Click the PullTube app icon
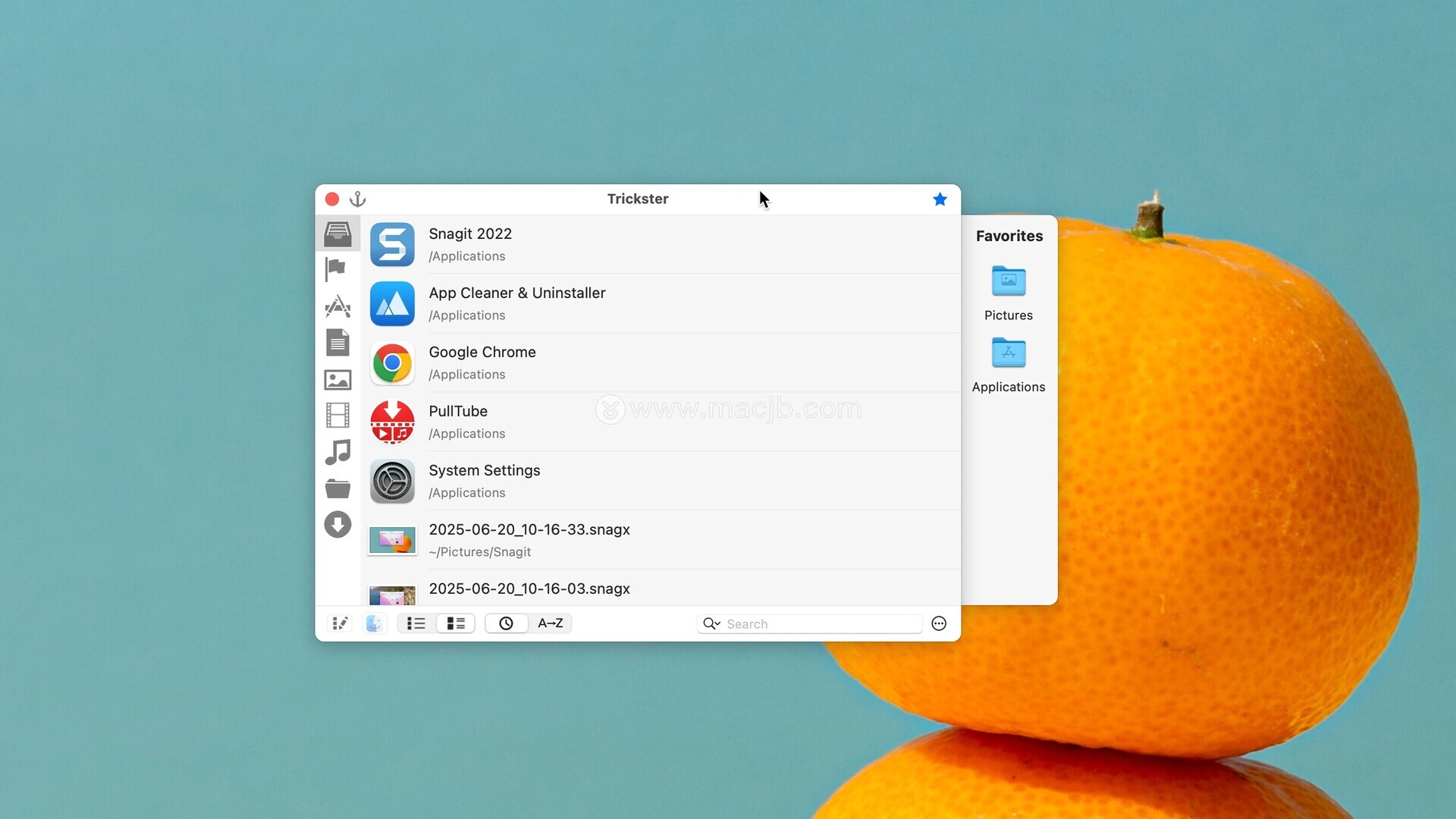This screenshot has width=1456, height=819. tap(392, 422)
